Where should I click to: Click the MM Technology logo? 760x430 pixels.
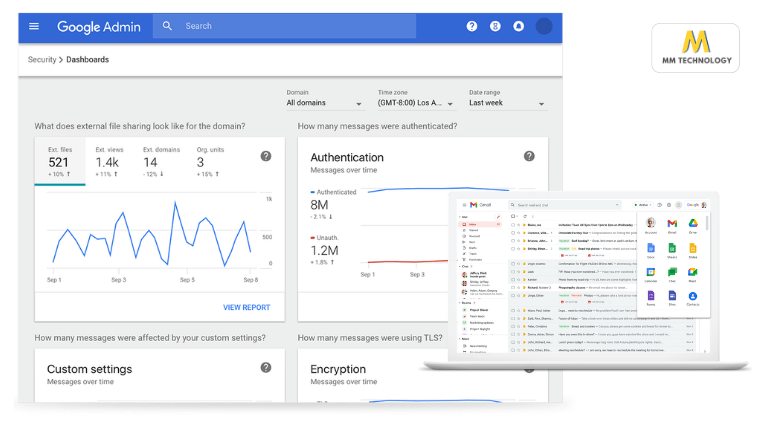[x=696, y=48]
